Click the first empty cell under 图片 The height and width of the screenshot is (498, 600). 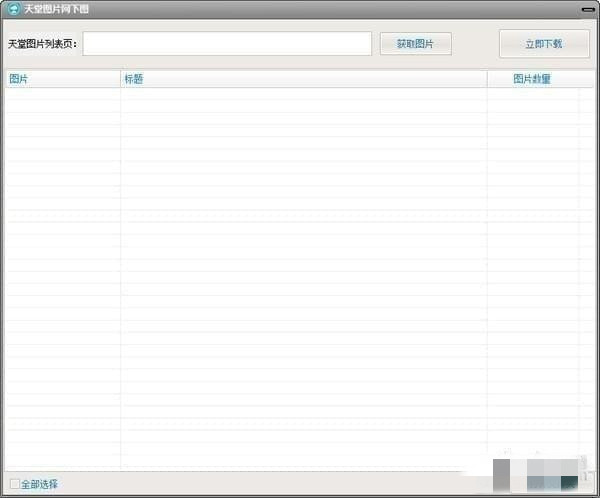62,94
